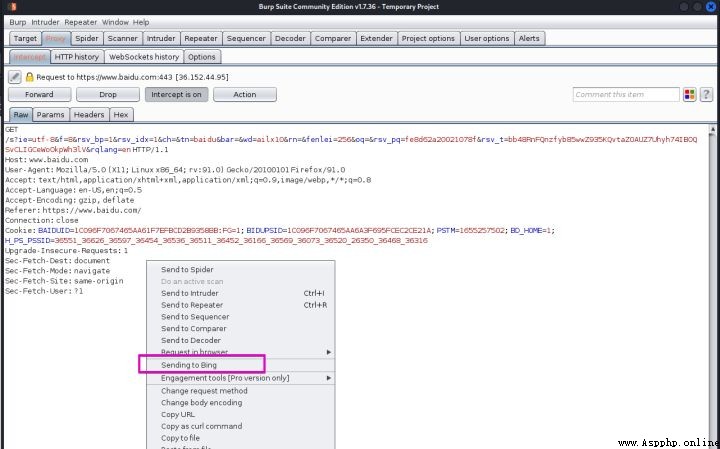Viewport: 720px width, 449px height.
Task: Switch to the Hex view tab
Action: point(121,115)
